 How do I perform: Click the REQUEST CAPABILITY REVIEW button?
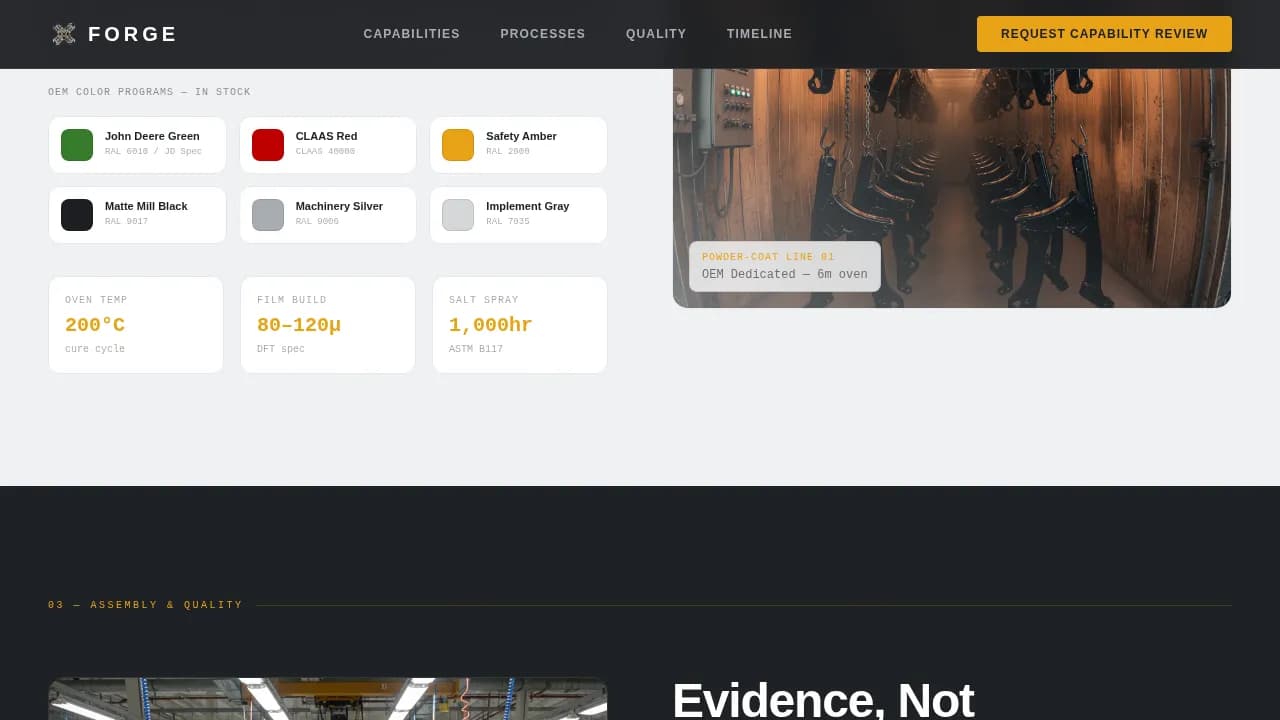pyautogui.click(x=1104, y=33)
